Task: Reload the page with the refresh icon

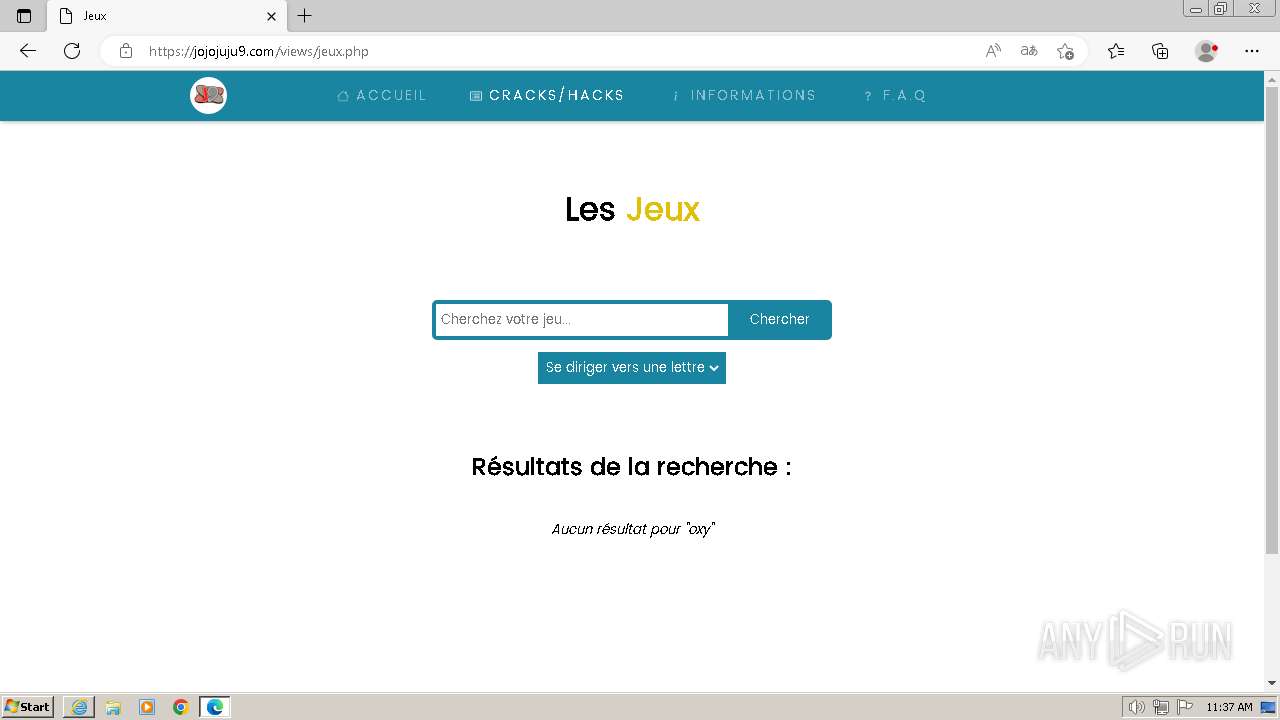Action: (x=72, y=51)
